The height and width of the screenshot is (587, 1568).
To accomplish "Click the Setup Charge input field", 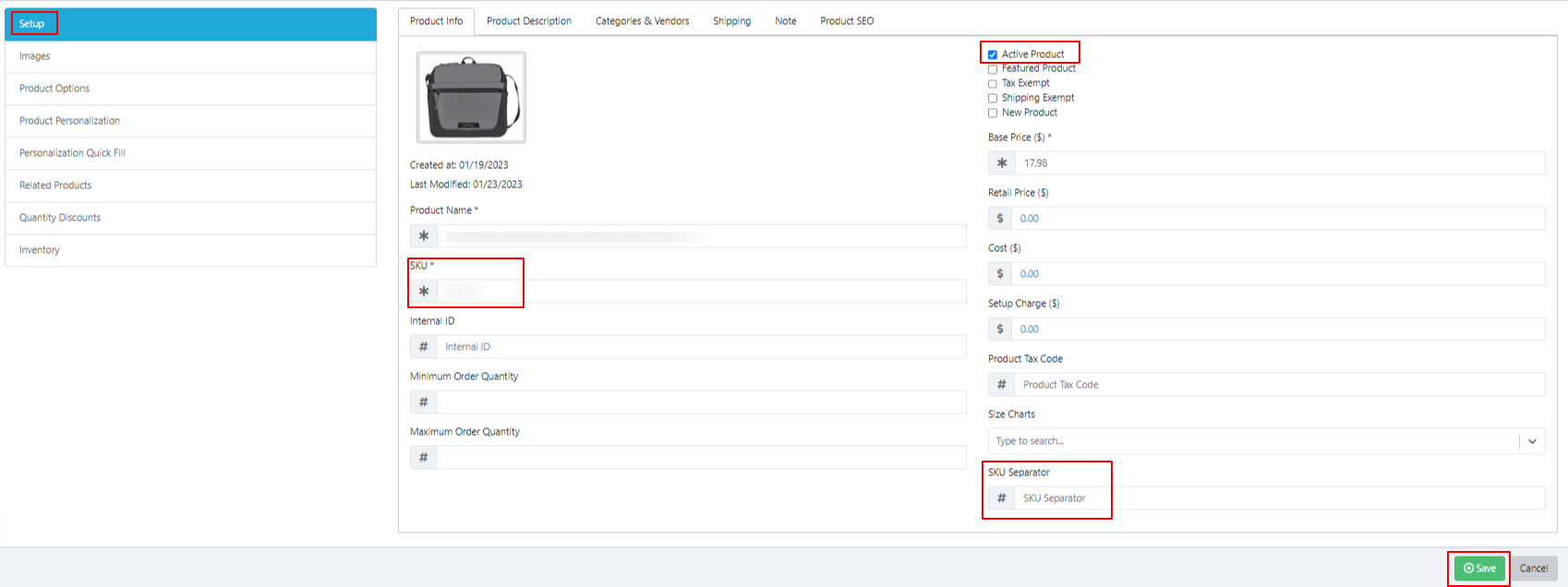I will point(1278,329).
